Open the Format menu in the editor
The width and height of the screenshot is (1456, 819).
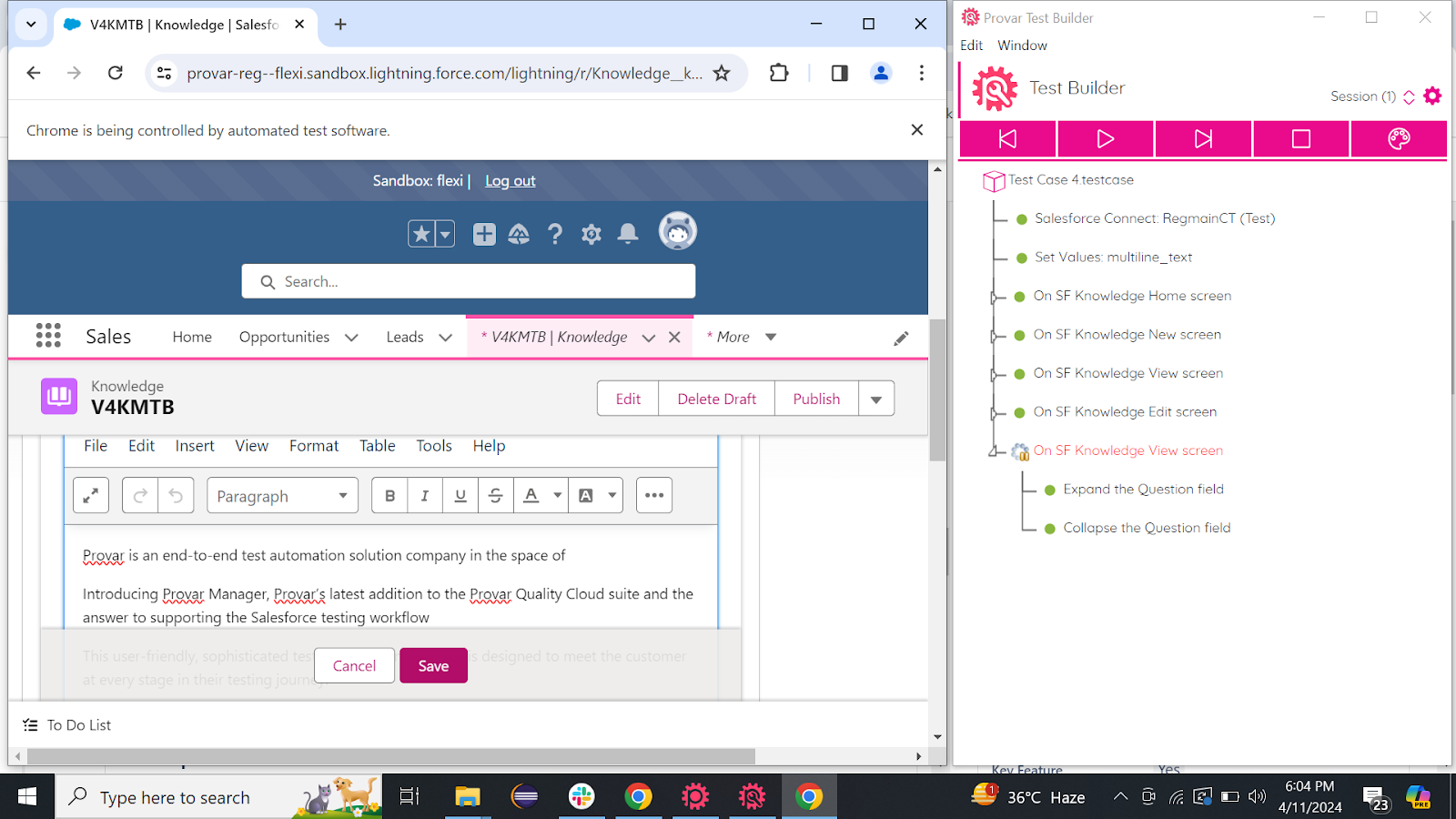(x=314, y=446)
